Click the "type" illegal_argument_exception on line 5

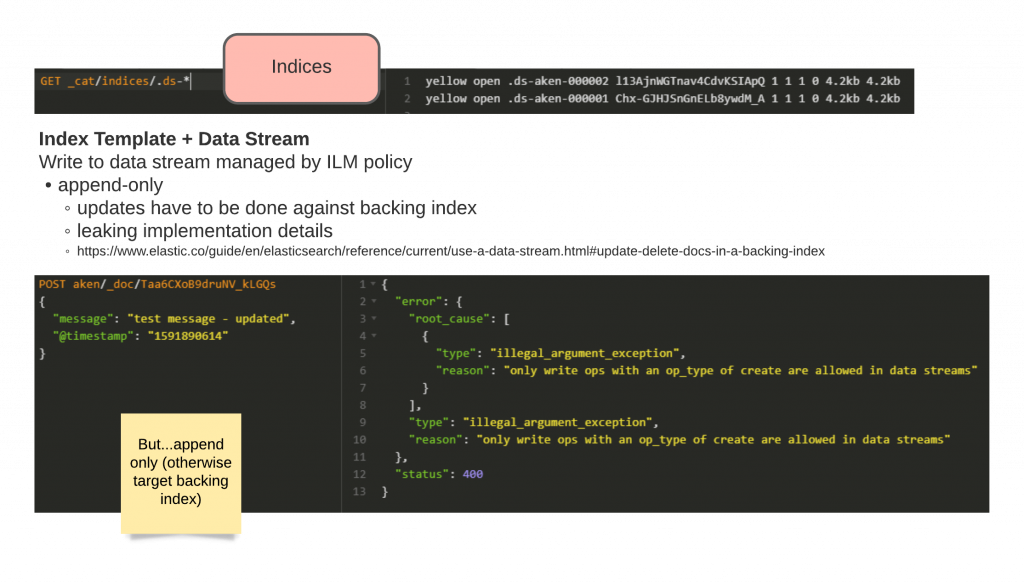[x=560, y=353]
